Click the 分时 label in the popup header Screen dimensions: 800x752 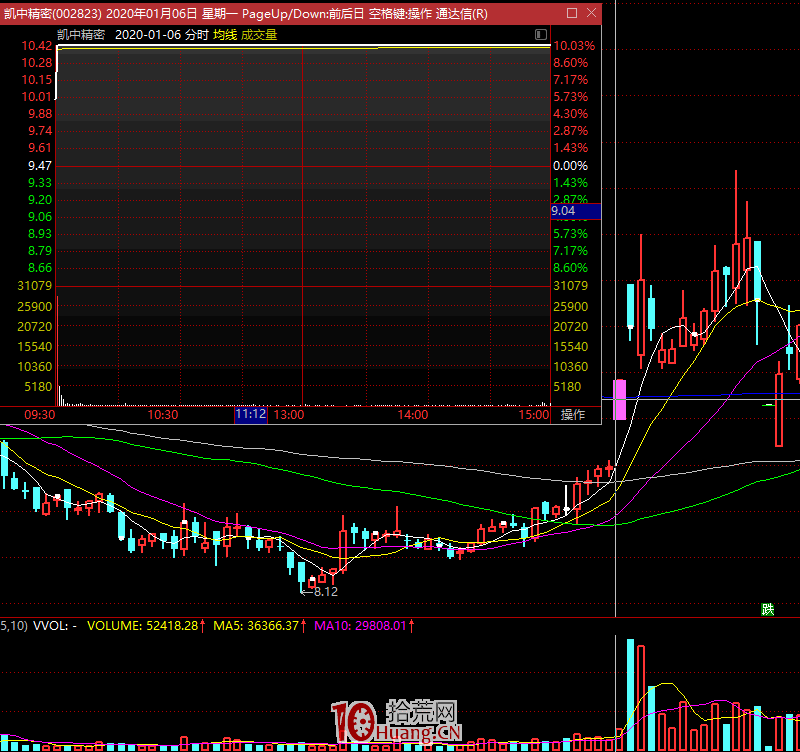coord(196,34)
